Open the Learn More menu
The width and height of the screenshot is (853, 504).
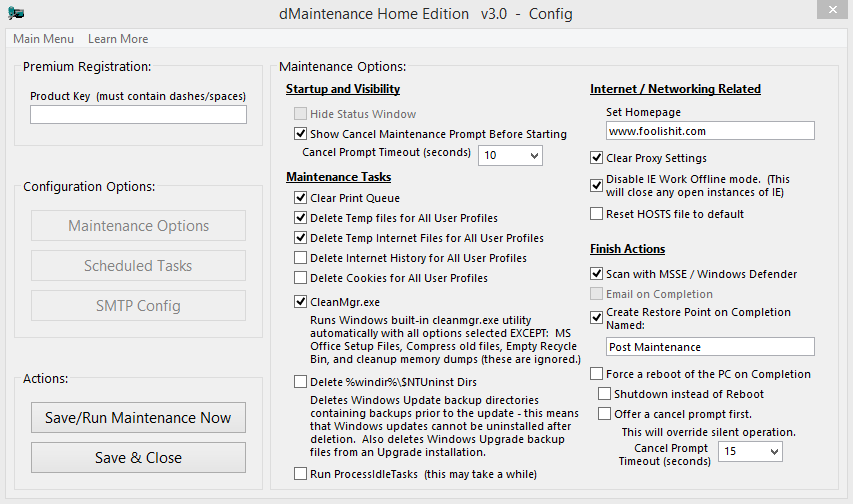[x=118, y=39]
